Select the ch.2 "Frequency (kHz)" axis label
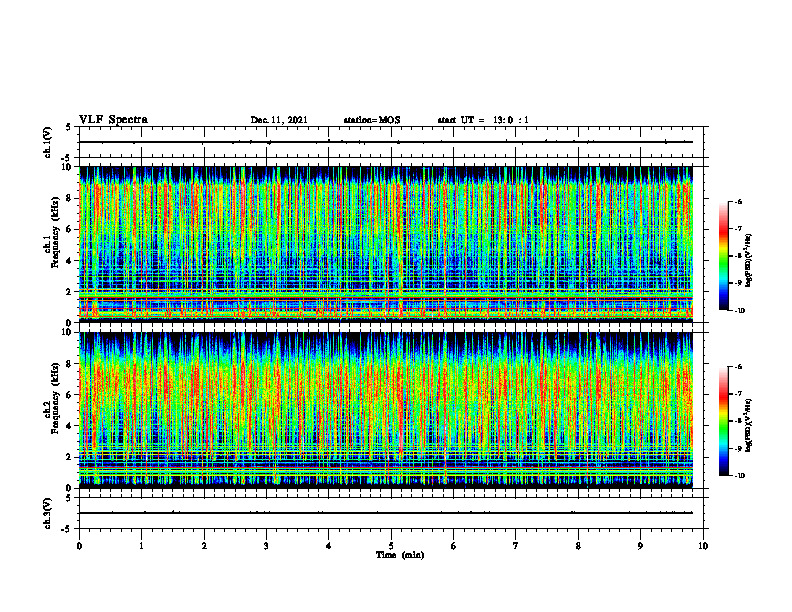The image size is (792, 612). (54, 398)
